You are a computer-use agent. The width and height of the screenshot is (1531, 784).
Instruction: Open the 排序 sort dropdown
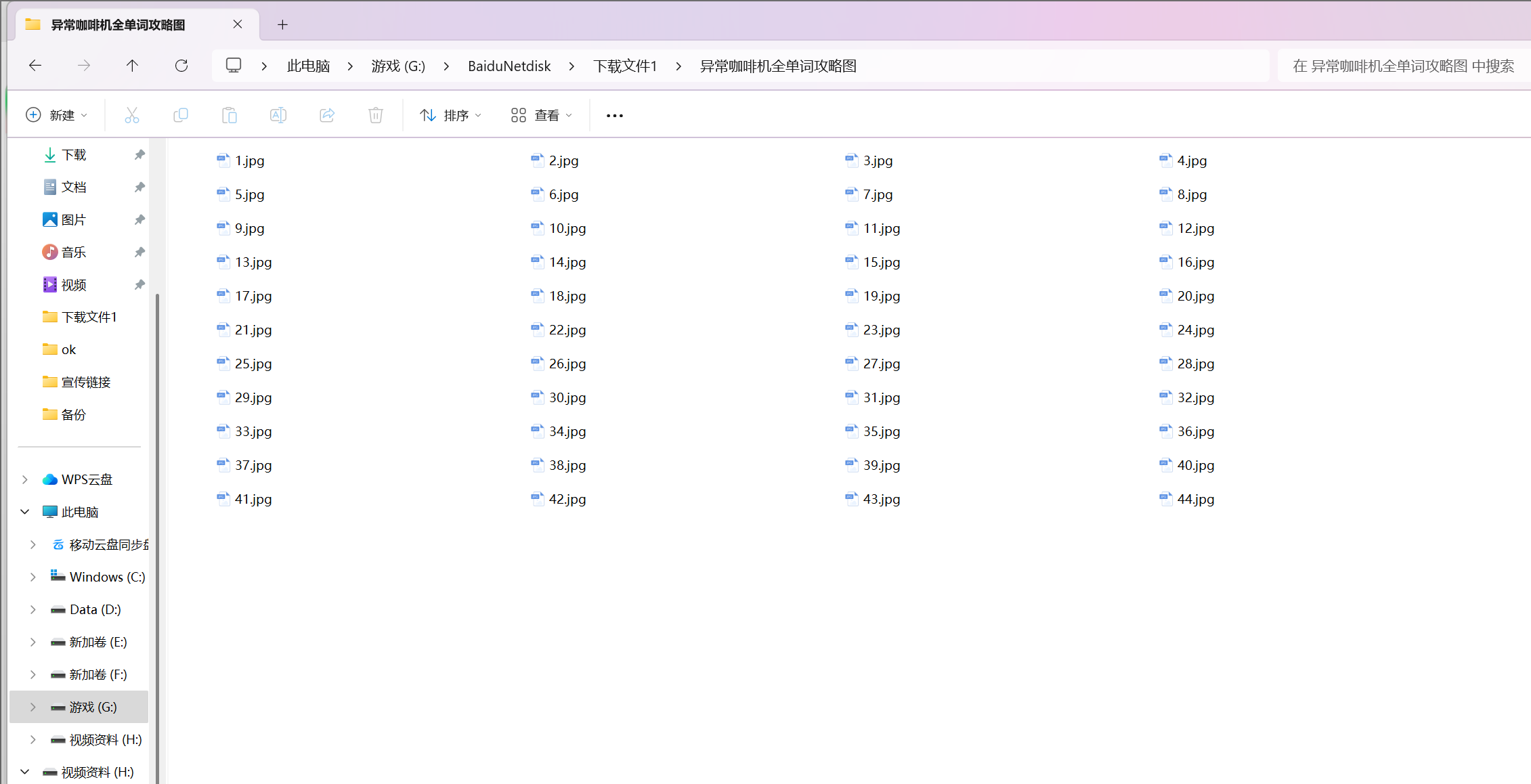tap(451, 115)
